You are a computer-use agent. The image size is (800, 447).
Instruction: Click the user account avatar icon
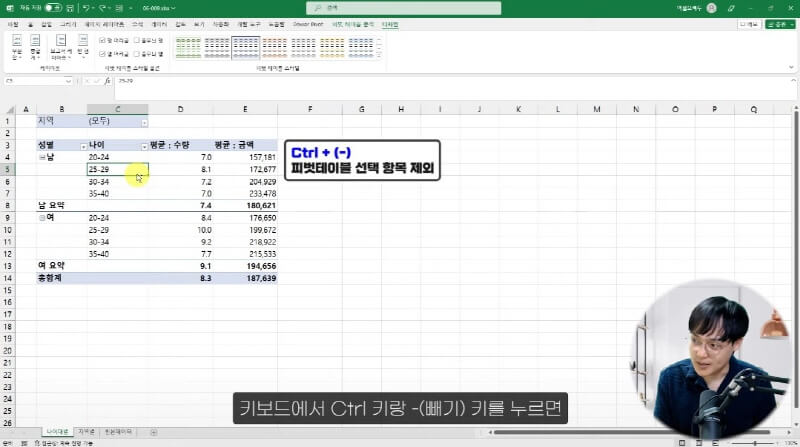(712, 8)
